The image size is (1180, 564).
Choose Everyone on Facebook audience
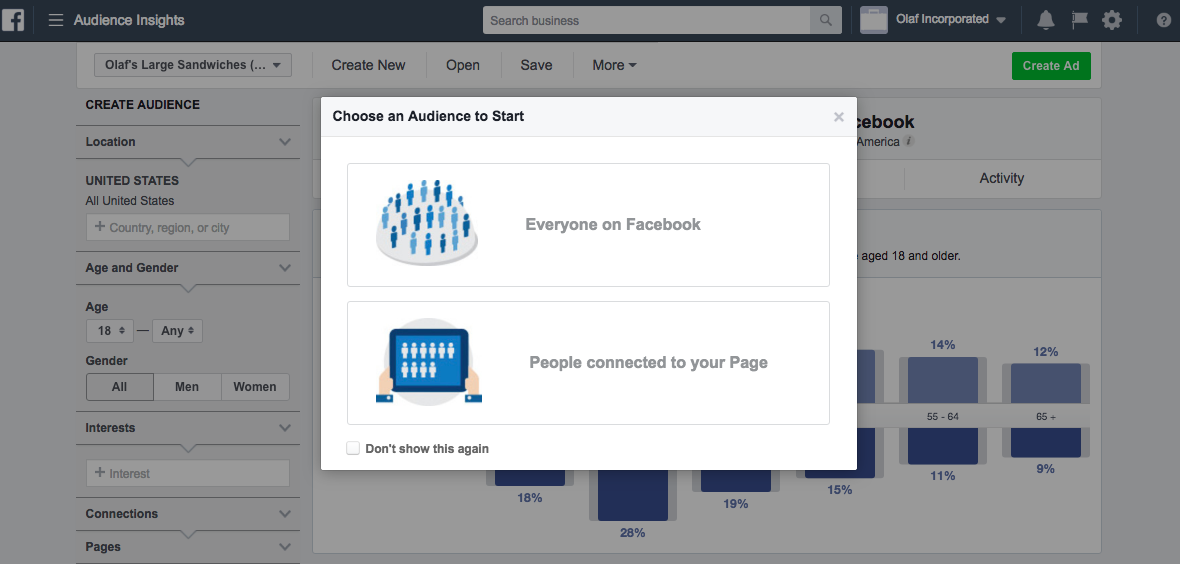tap(588, 225)
